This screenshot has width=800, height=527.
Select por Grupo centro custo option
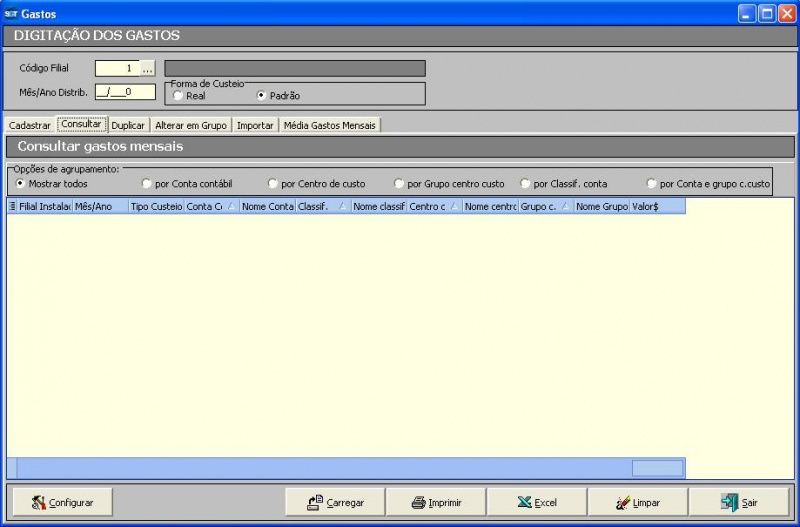[x=400, y=184]
